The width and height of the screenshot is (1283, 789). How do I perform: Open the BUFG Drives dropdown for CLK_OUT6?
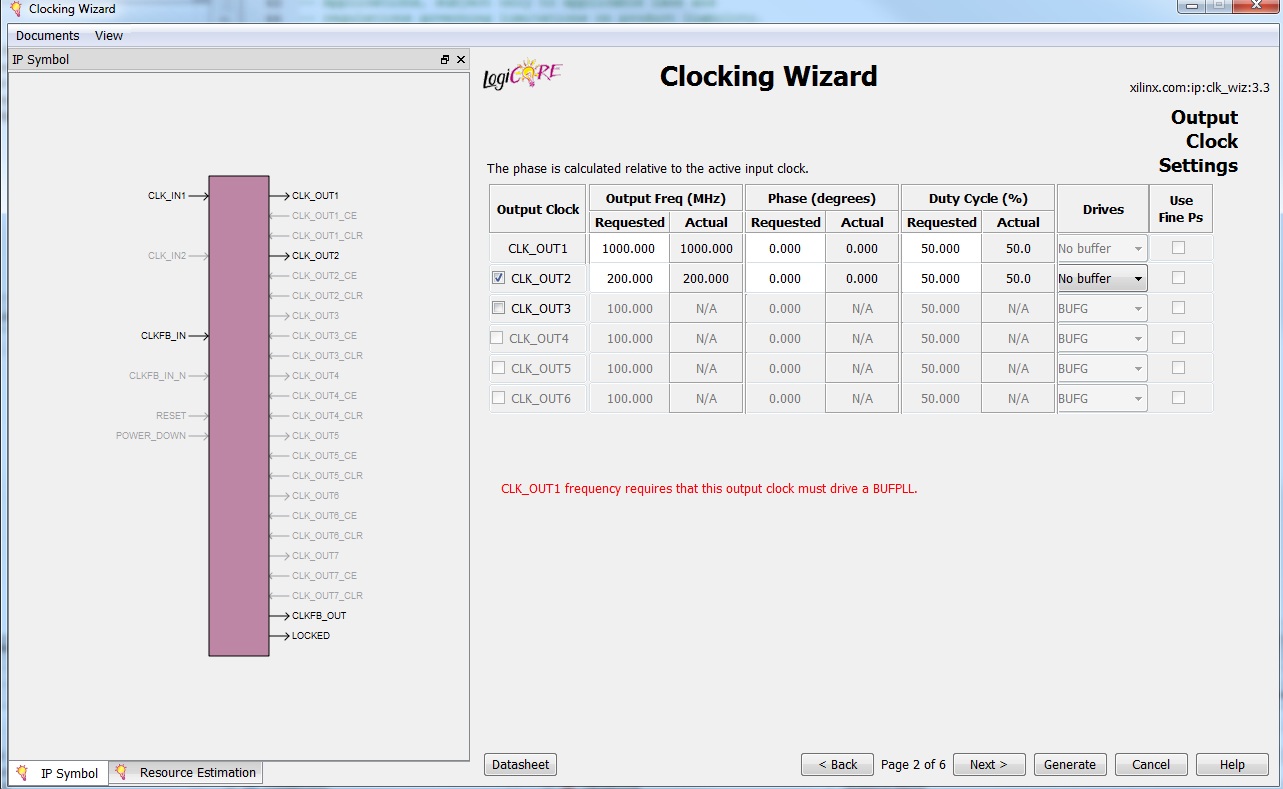click(1137, 398)
